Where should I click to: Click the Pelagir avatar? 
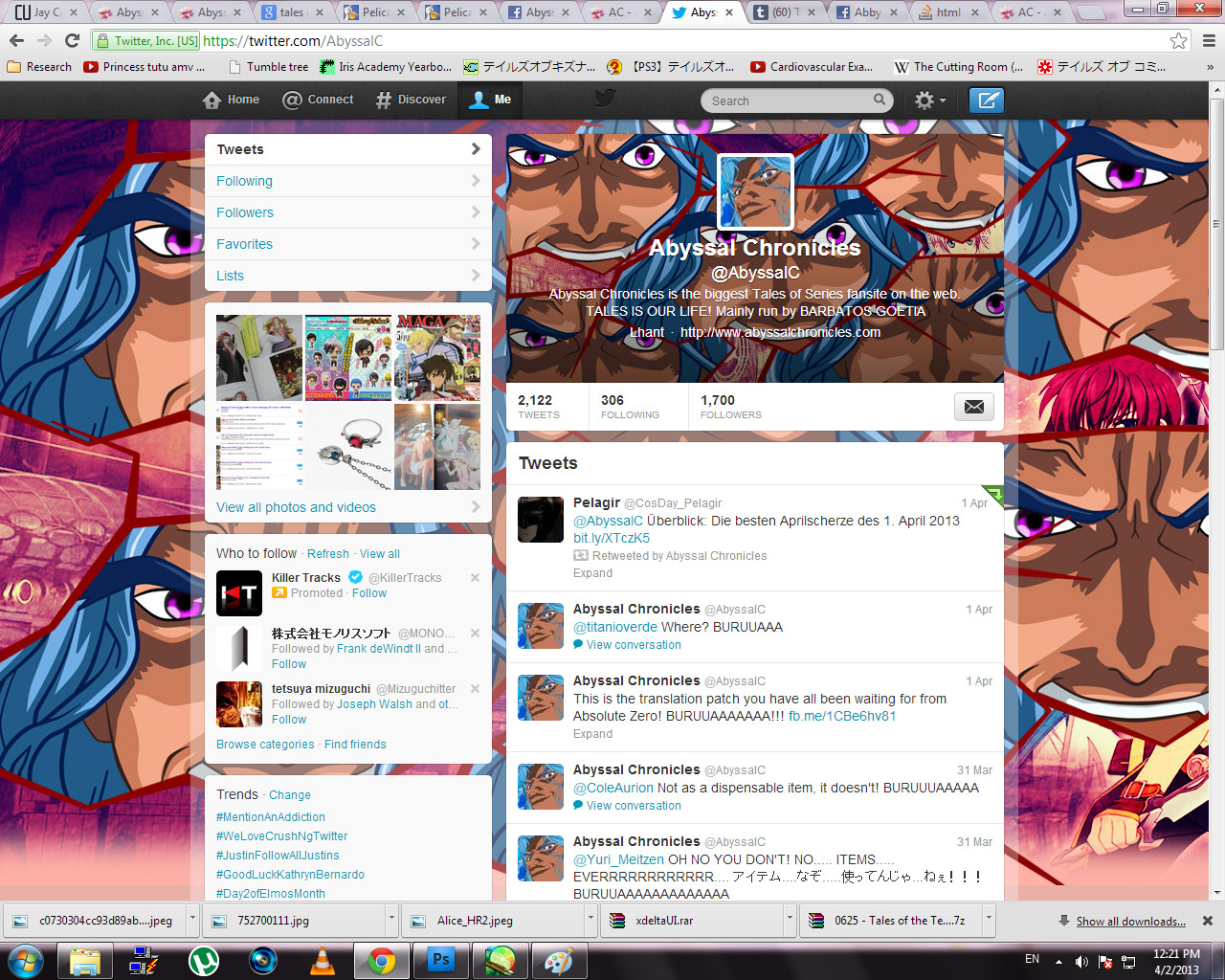(541, 520)
